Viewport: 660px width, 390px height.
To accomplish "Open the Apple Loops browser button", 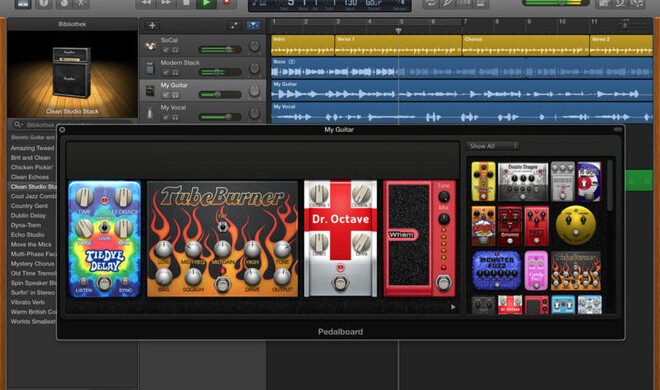I will click(621, 4).
